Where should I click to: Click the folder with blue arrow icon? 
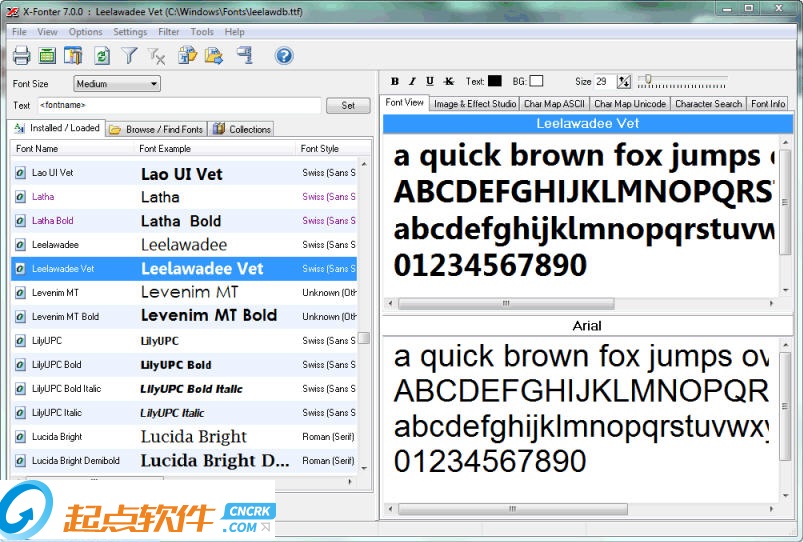tap(213, 55)
